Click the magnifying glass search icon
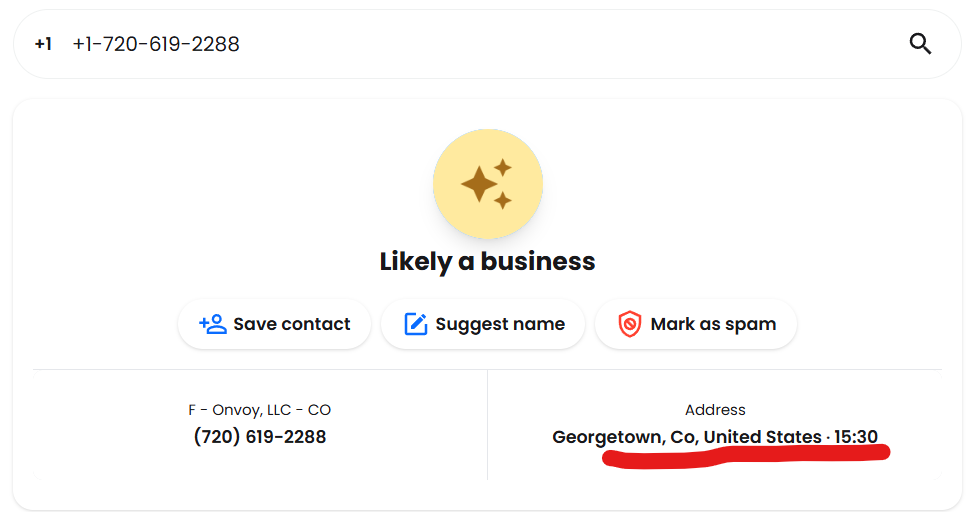This screenshot has width=967, height=512. [x=920, y=44]
